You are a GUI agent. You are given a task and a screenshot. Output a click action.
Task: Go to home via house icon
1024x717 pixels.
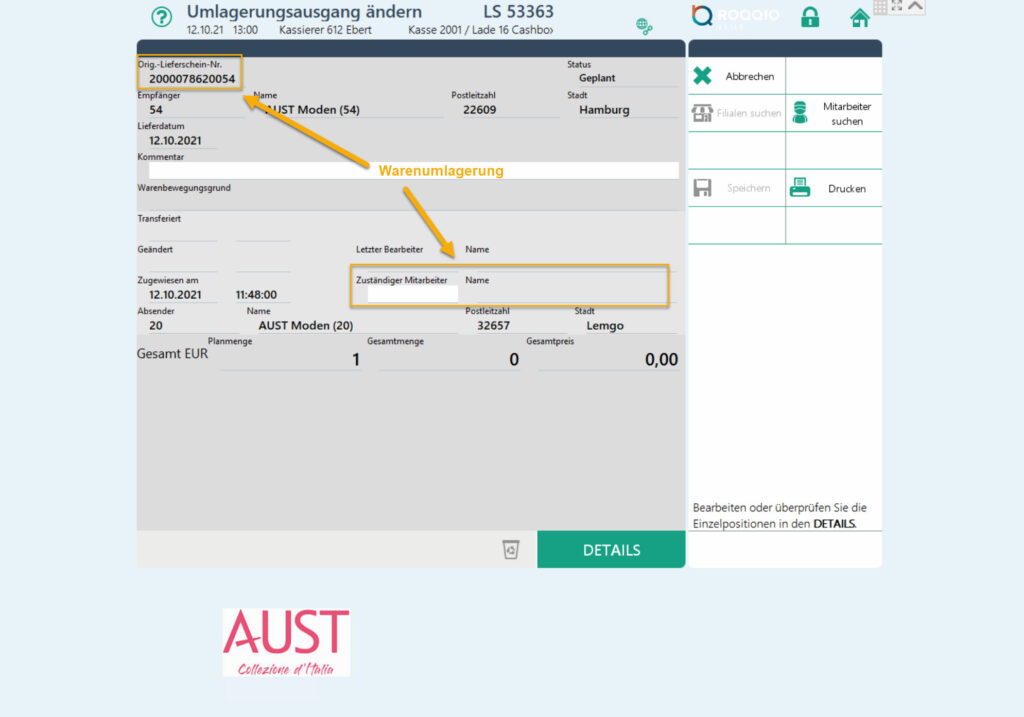tap(859, 18)
